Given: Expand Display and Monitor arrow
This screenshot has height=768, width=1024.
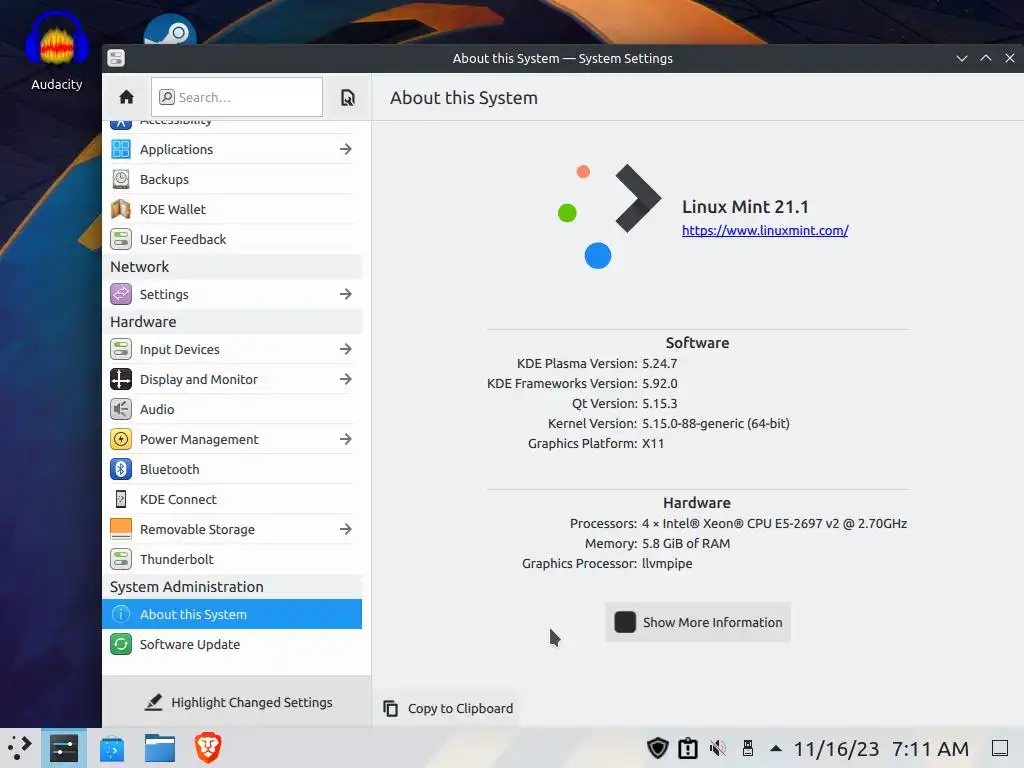Looking at the screenshot, I should click(345, 379).
